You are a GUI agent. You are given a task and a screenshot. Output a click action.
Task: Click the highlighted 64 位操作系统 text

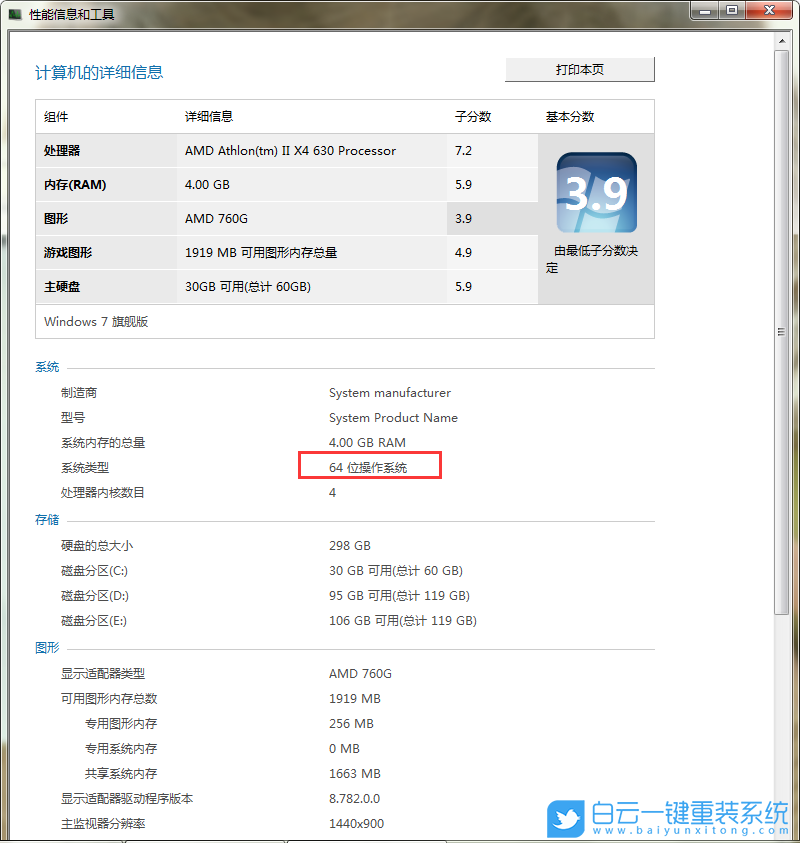pos(368,467)
